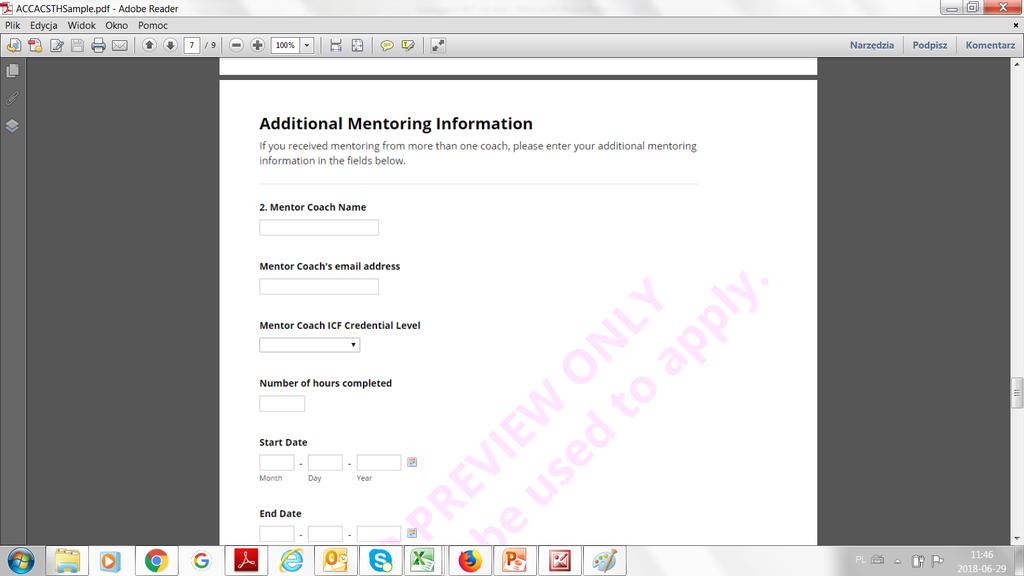Click Number of hours completed field
The image size is (1024, 576).
[x=282, y=404]
